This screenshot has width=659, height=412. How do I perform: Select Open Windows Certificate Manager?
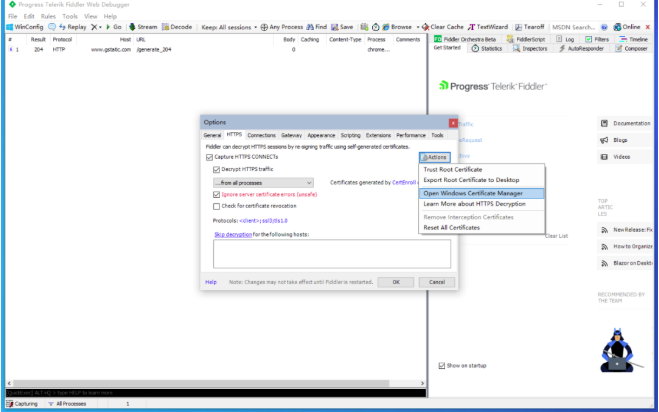[x=482, y=193]
